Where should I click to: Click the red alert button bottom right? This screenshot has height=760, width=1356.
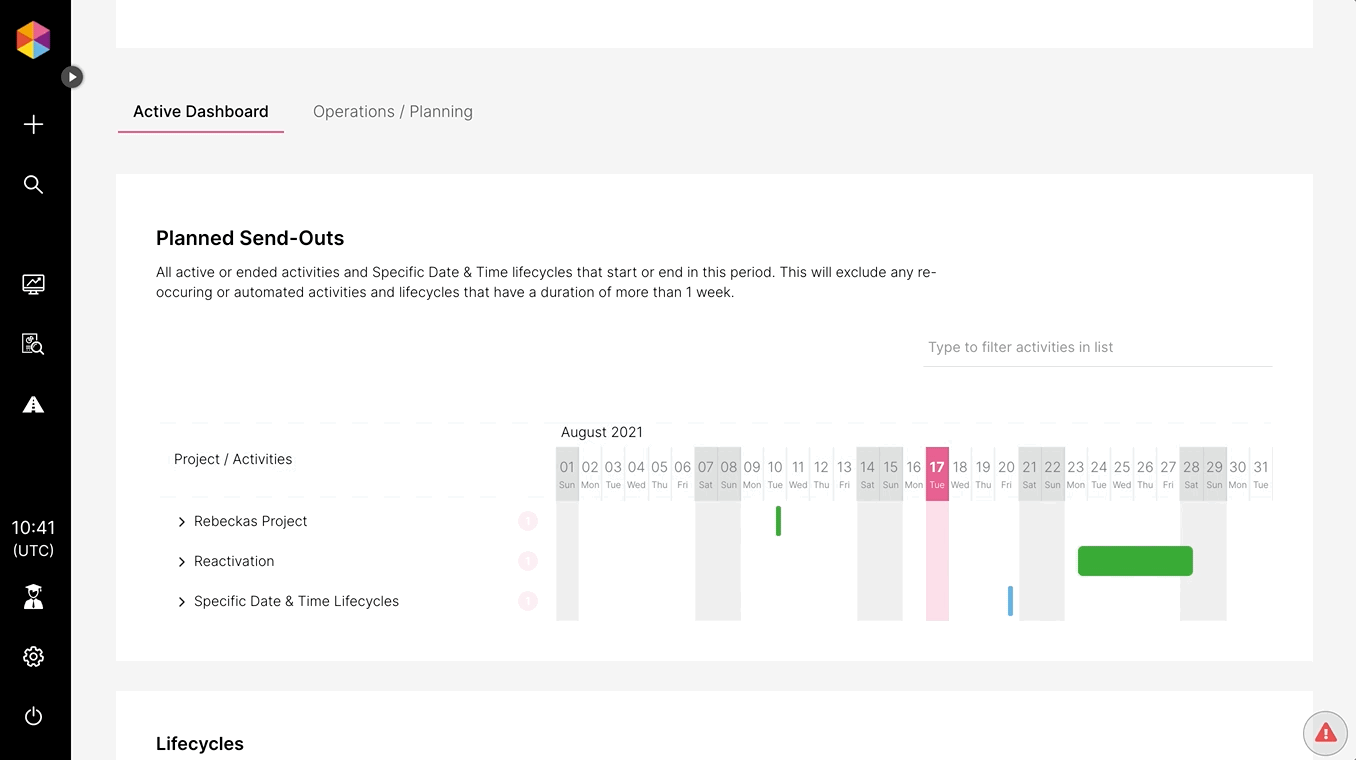pos(1325,733)
